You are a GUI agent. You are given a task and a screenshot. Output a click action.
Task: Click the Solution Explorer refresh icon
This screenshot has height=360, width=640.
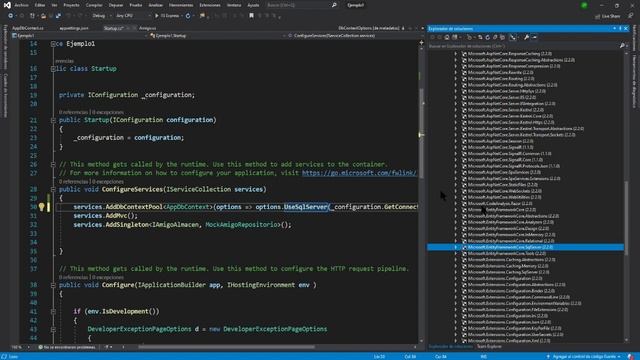487,38
